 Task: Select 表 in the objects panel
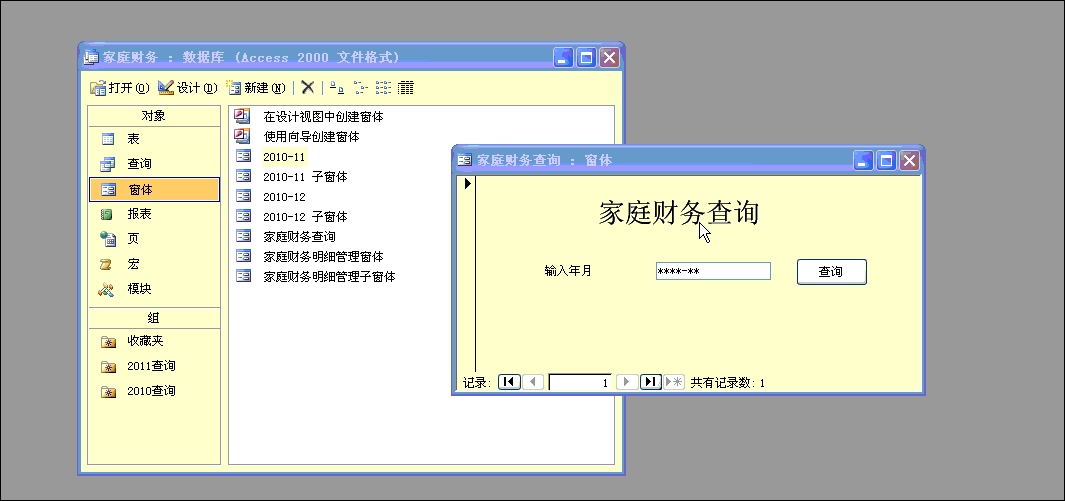[154, 139]
